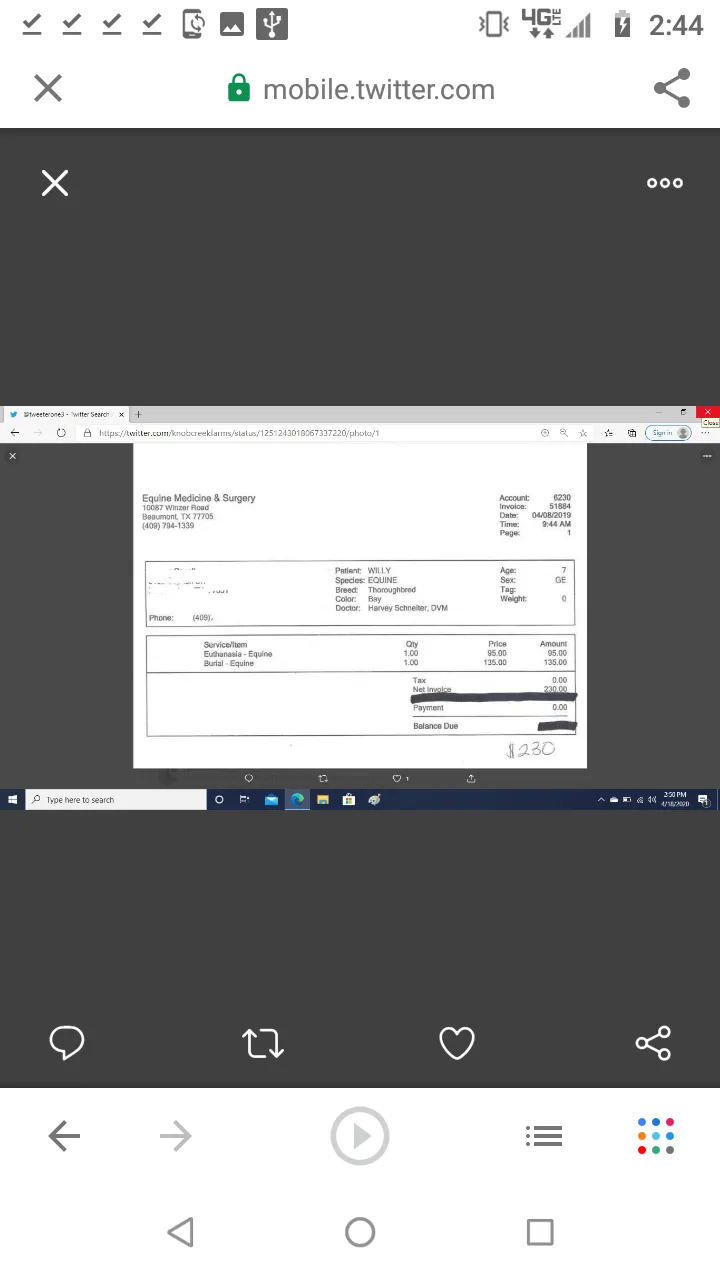Tap the vibrate mode status icon
Viewport: 720px width, 1280px height.
[494, 24]
